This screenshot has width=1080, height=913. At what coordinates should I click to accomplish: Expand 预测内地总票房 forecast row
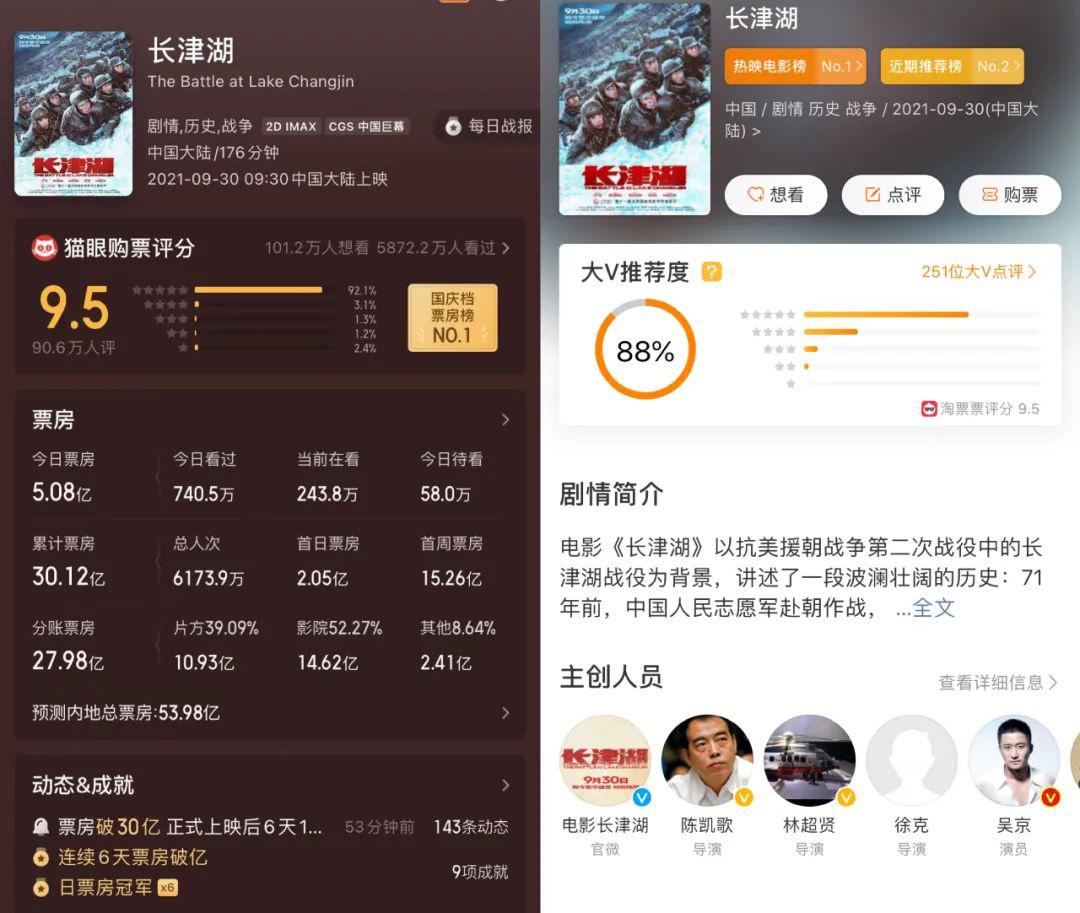[271, 713]
